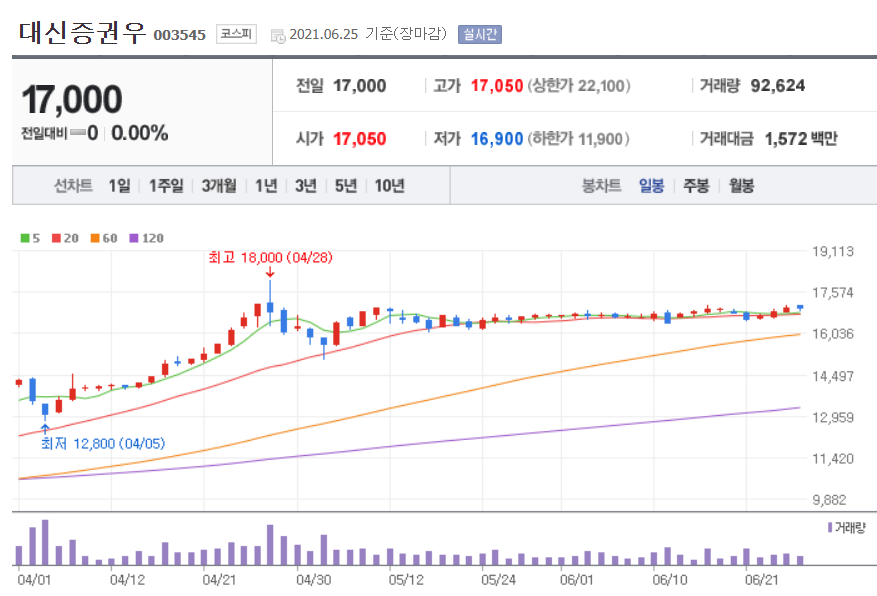Click the 최저 12,800 (04/05) low label
Image resolution: width=877 pixels, height=596 pixels.
pos(103,443)
